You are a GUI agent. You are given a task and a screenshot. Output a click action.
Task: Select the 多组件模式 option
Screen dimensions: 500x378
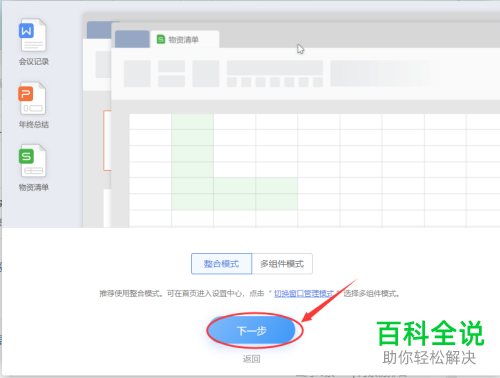(x=282, y=264)
